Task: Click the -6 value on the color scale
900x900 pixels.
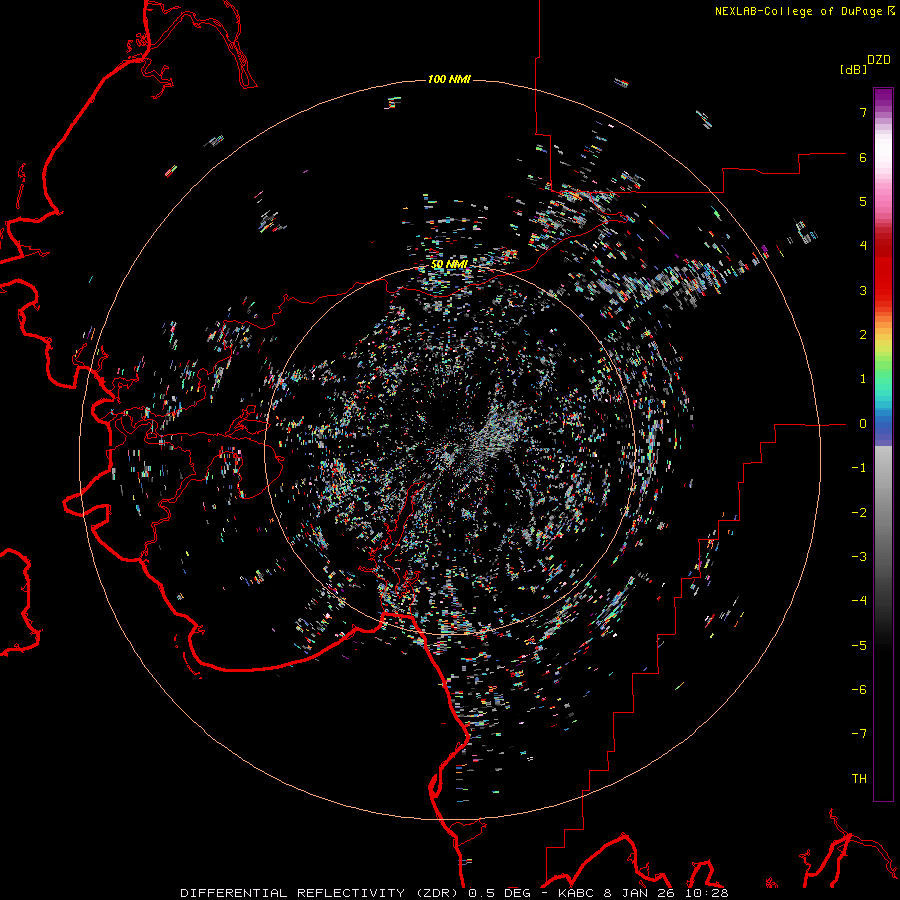Action: coord(859,690)
